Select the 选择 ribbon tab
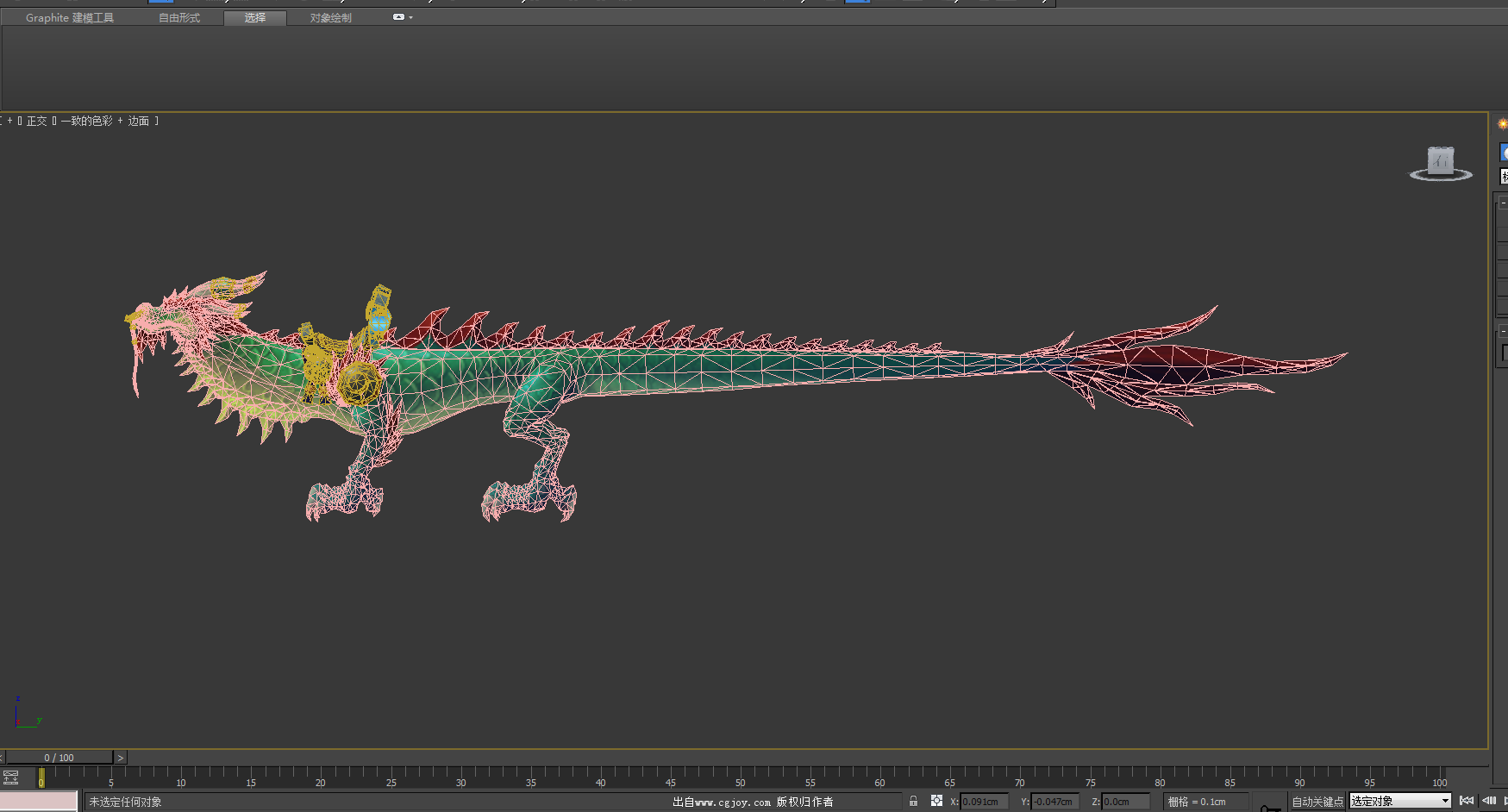 click(x=254, y=17)
